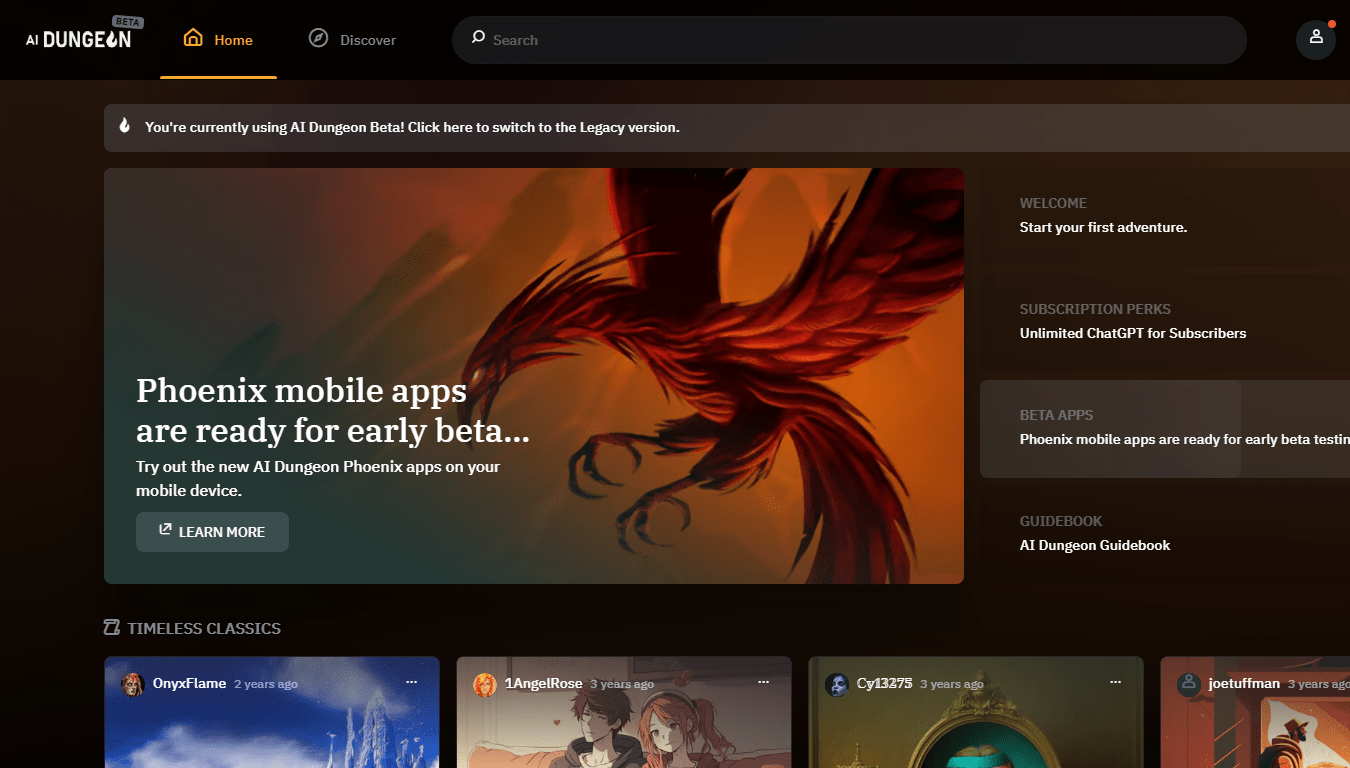
Task: Click the AI Dungeon logo
Action: (x=79, y=38)
